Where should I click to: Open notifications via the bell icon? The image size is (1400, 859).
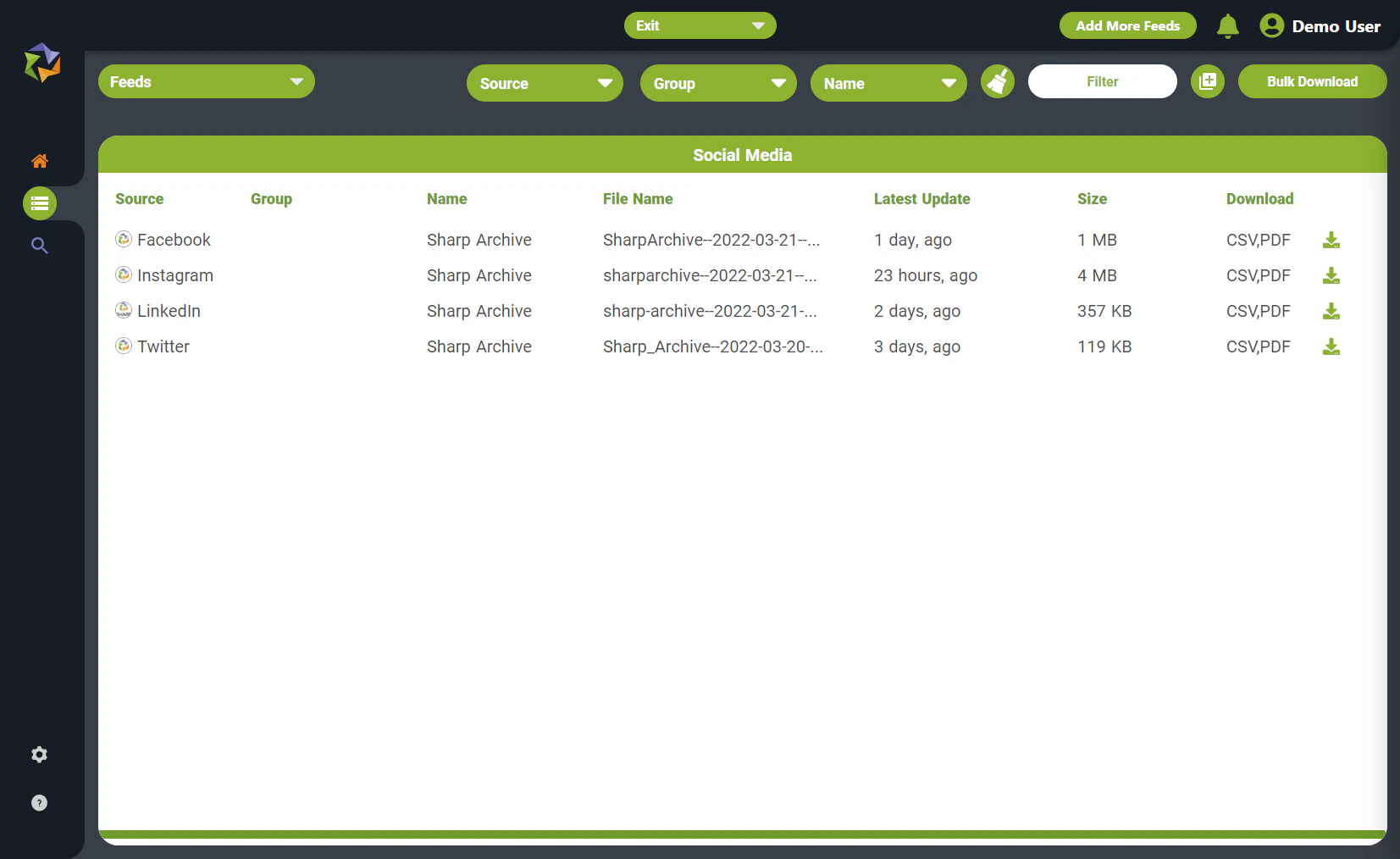[1227, 25]
